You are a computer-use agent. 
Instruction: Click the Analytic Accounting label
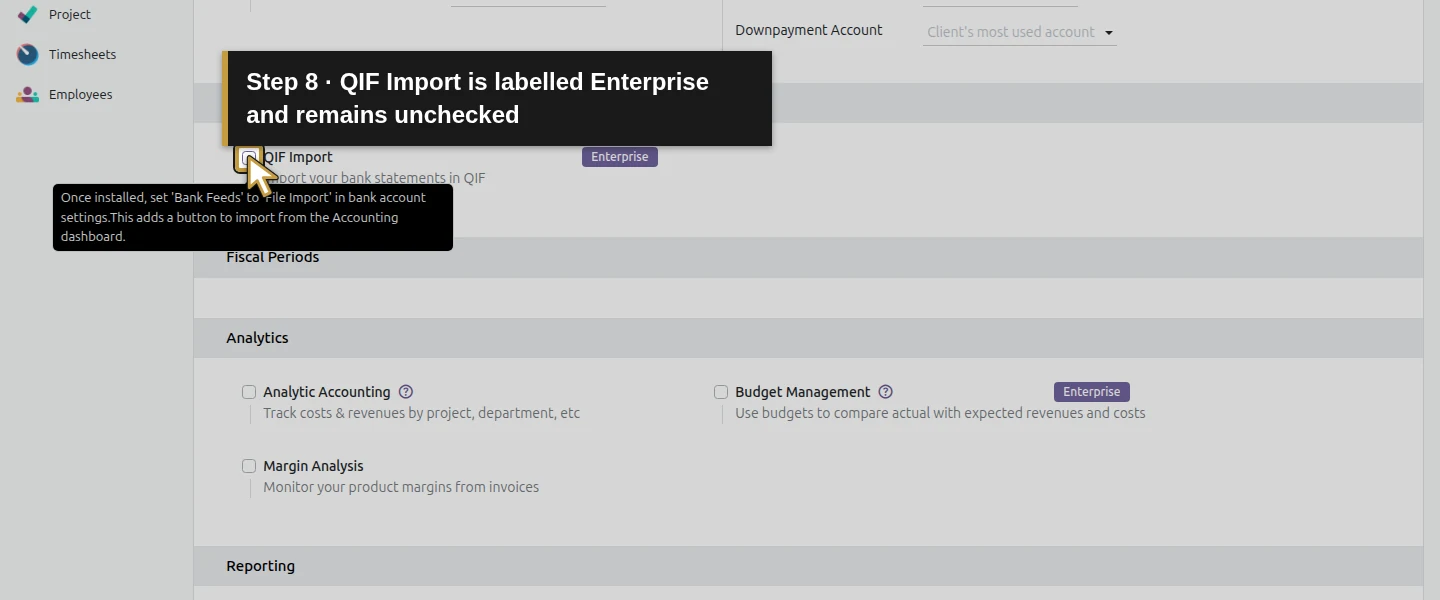pos(327,392)
